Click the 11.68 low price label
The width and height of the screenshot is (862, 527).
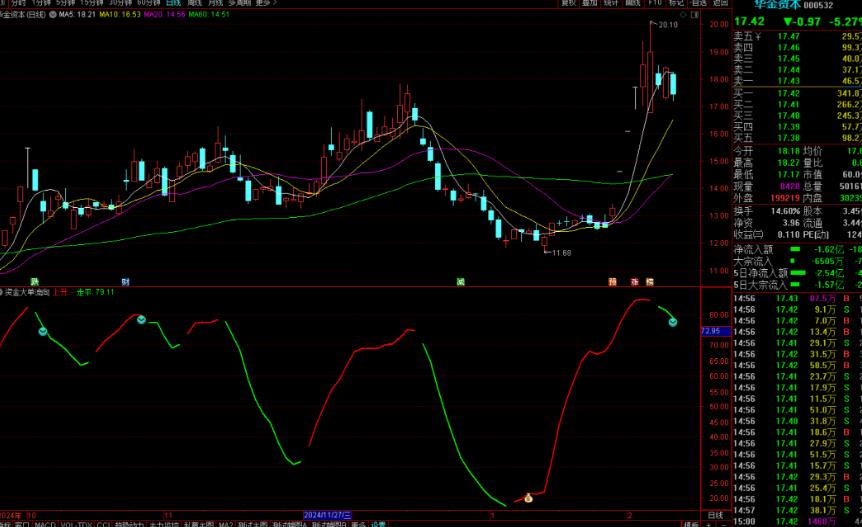[561, 253]
